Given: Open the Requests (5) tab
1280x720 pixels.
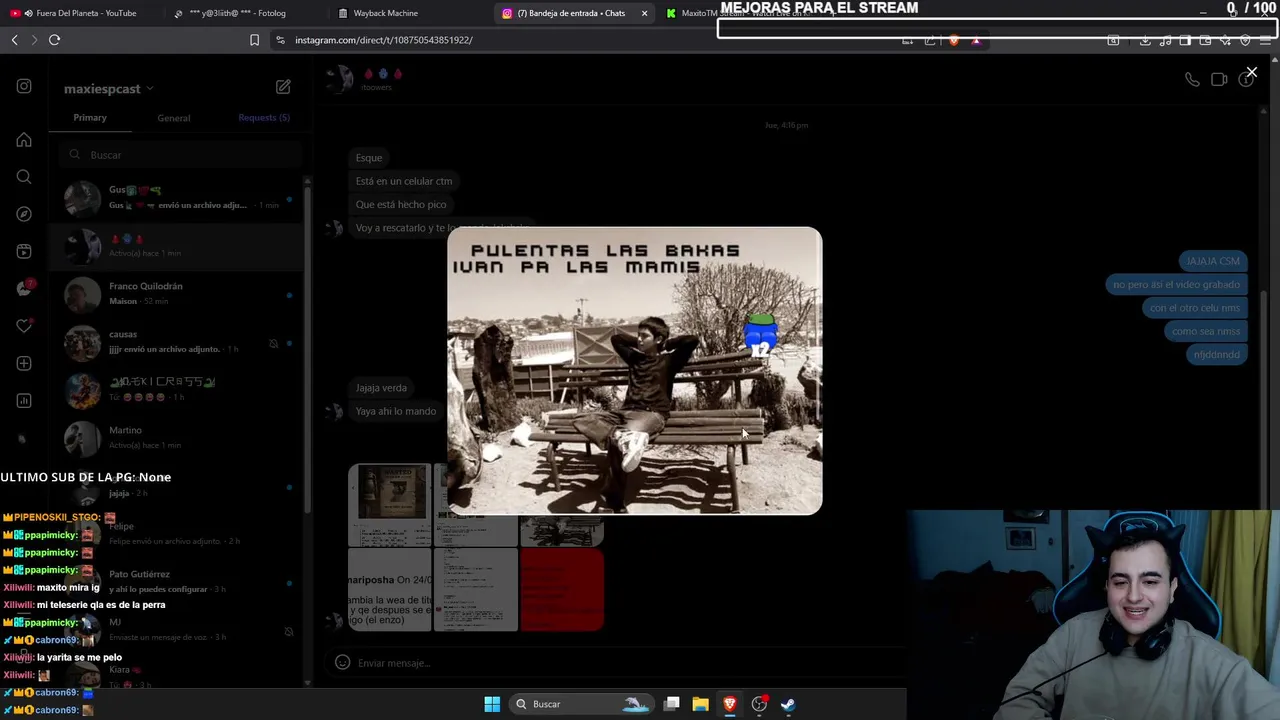Looking at the screenshot, I should pos(264,117).
